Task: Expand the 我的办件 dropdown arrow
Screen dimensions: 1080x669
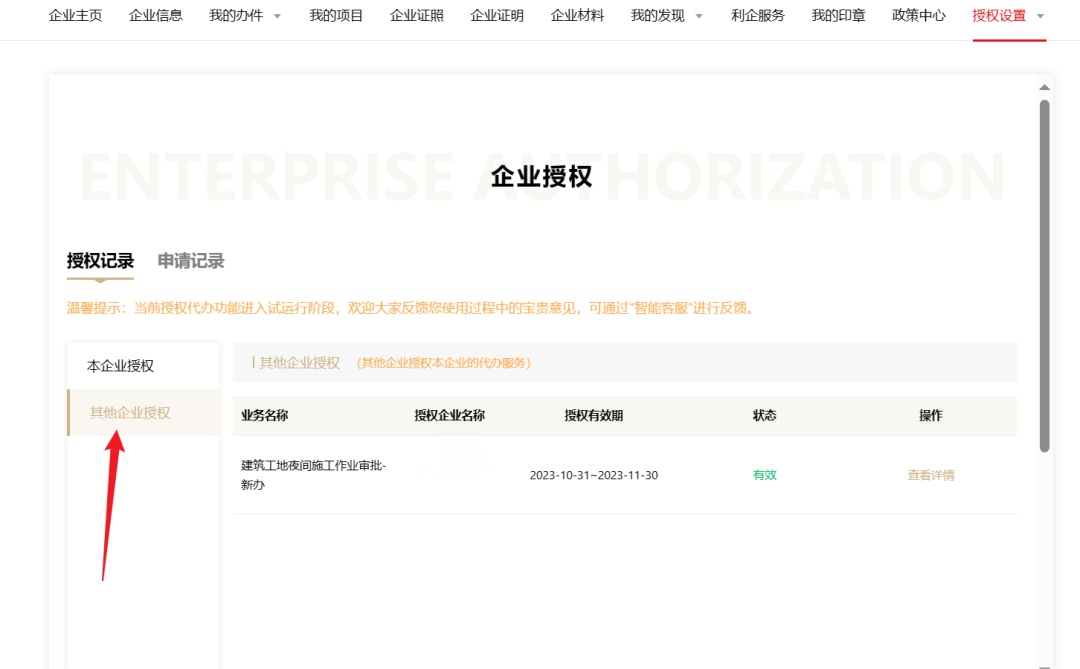Action: [277, 17]
